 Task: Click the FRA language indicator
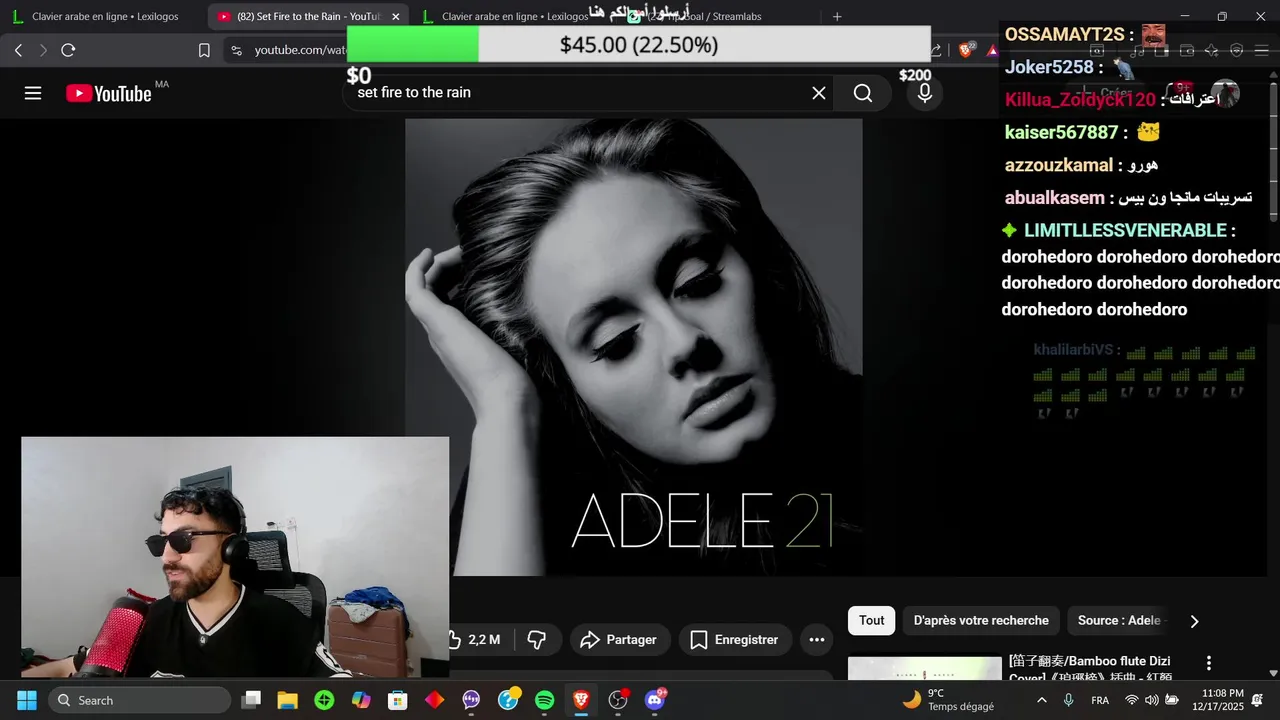click(x=1100, y=700)
